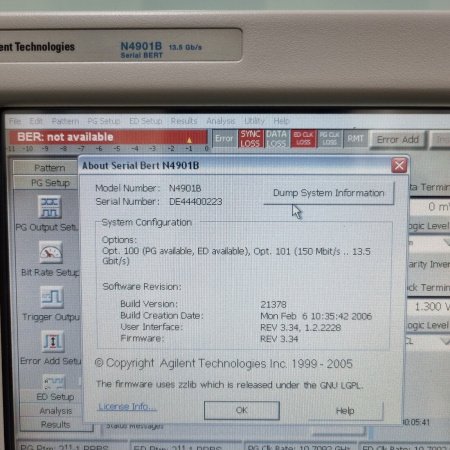Open the PG Setup menu
This screenshot has width=450, height=450.
click(104, 121)
